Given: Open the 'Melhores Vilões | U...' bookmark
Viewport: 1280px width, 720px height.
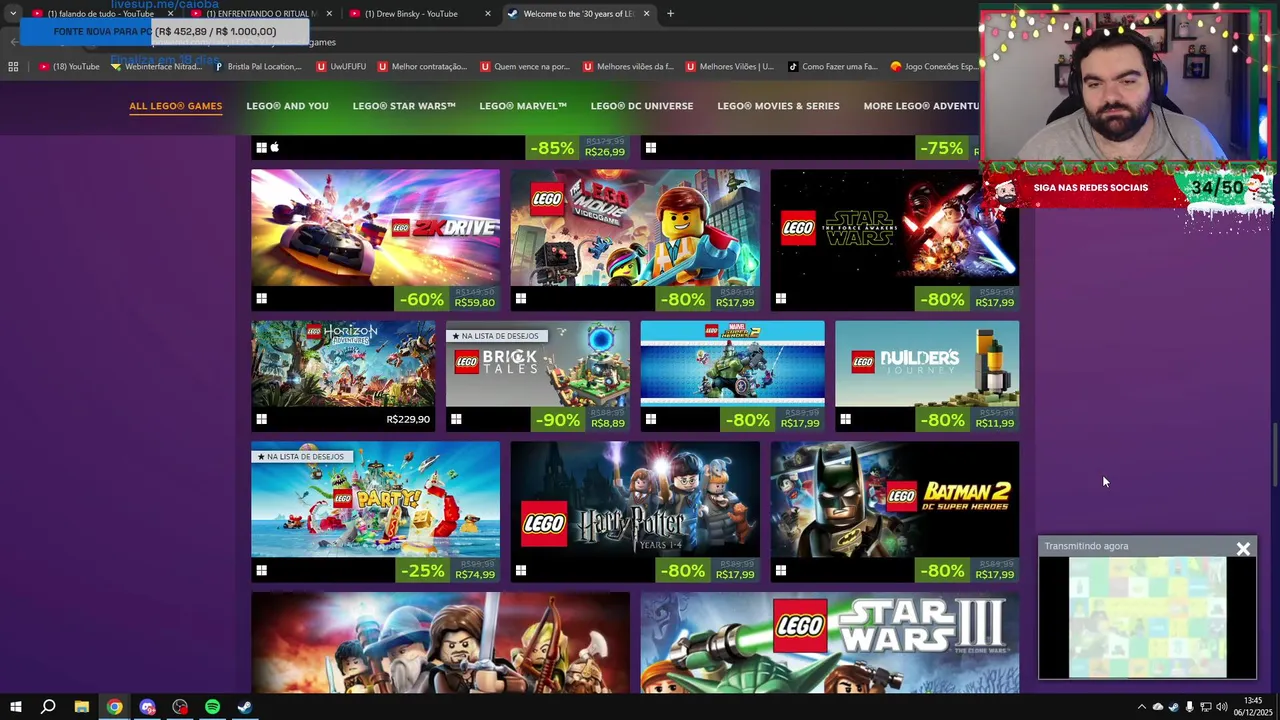Looking at the screenshot, I should pyautogui.click(x=730, y=67).
